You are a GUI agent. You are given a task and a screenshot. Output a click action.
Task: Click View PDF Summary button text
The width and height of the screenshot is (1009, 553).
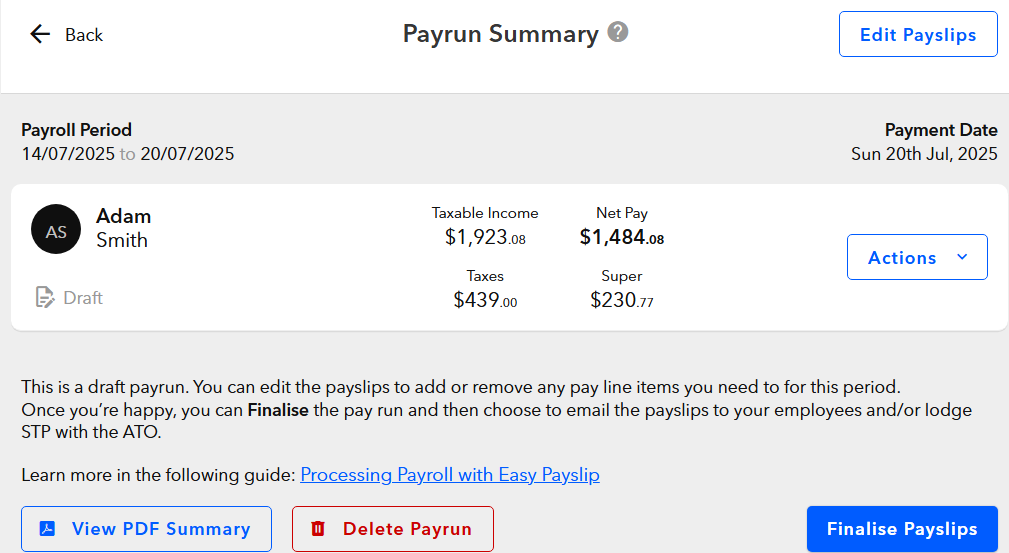coord(161,529)
